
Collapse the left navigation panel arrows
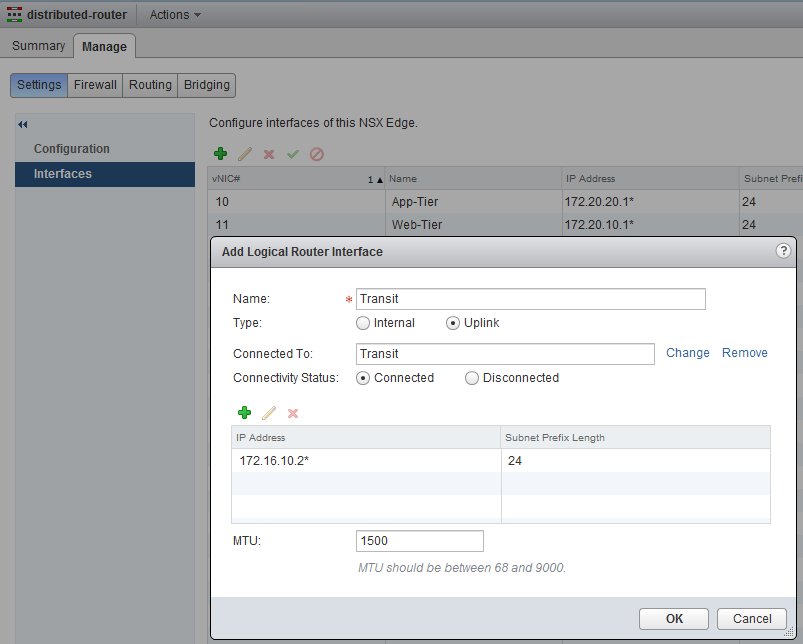pyautogui.click(x=23, y=125)
